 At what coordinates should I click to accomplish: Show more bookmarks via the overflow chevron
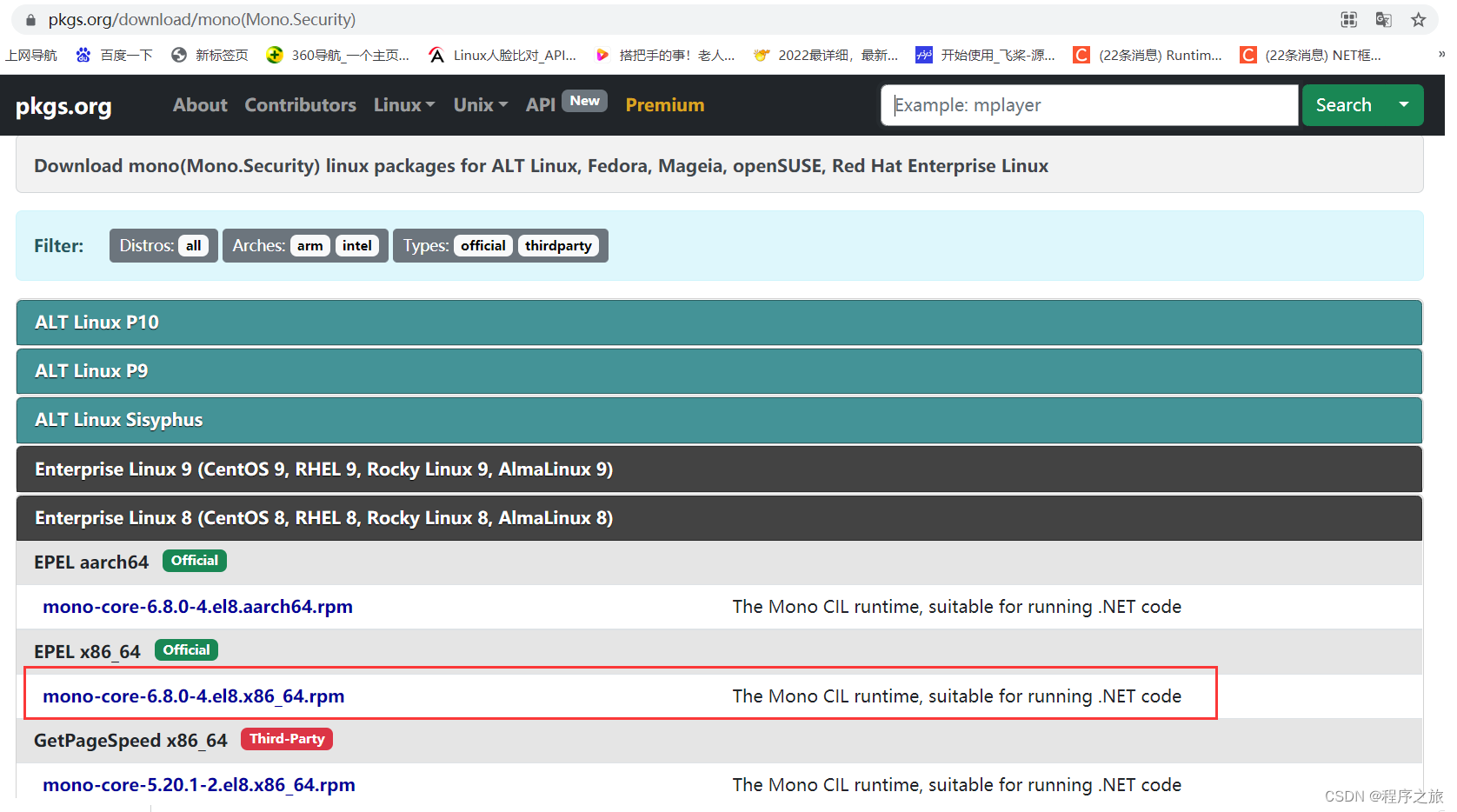pyautogui.click(x=1440, y=55)
